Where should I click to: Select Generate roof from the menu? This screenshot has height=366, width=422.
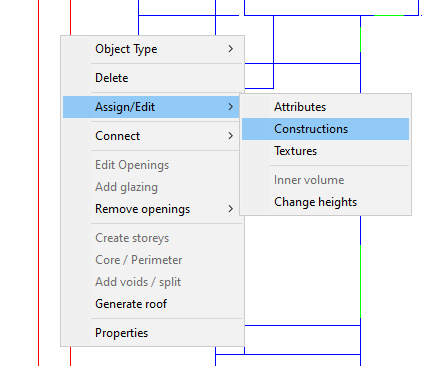coord(152,304)
